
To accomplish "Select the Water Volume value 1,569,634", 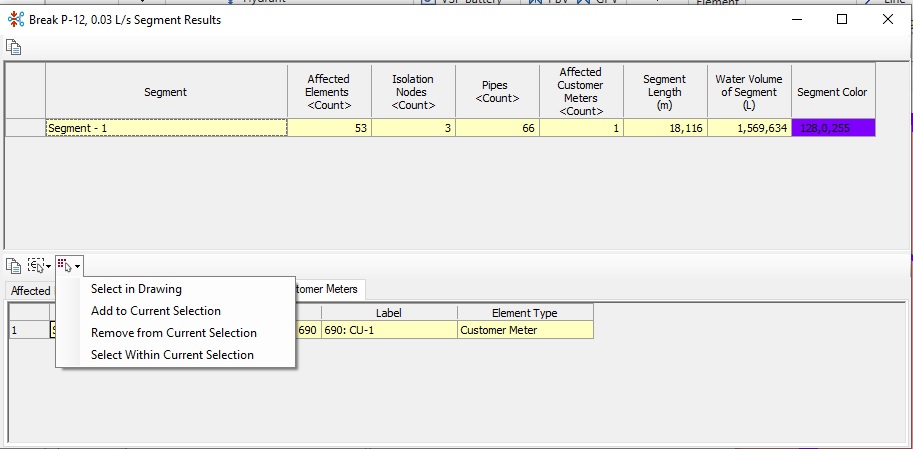I will tap(749, 128).
